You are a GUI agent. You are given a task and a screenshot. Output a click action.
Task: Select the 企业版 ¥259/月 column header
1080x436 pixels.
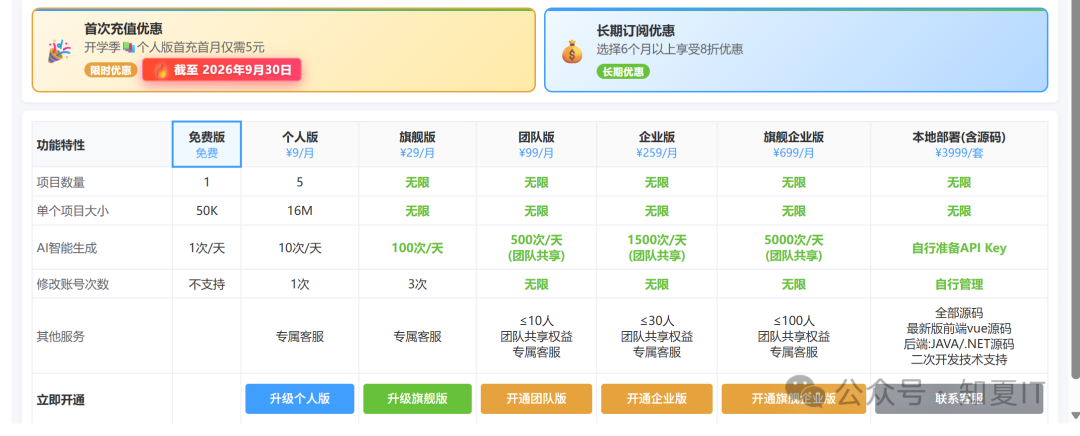click(656, 145)
